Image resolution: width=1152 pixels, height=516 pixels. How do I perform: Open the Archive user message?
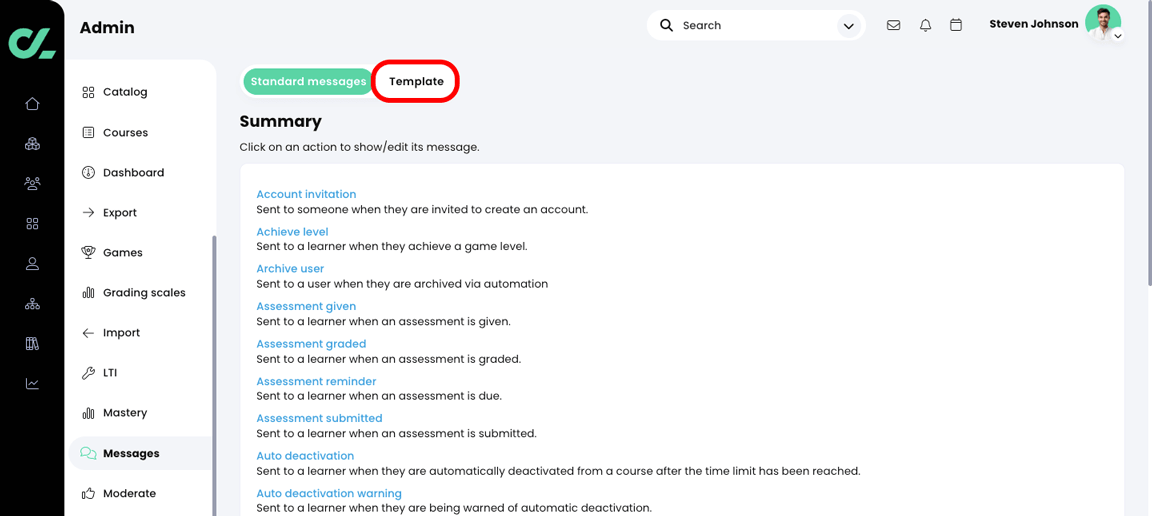point(290,269)
